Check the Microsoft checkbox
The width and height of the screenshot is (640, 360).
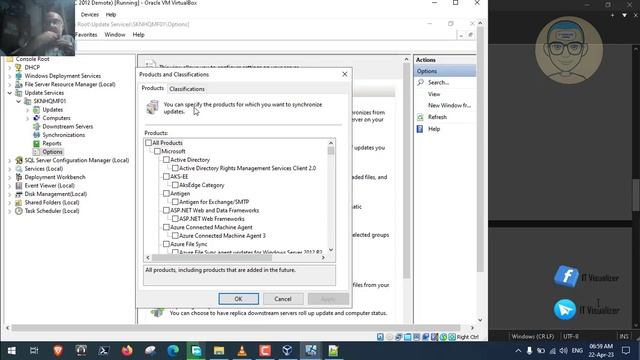(157, 151)
